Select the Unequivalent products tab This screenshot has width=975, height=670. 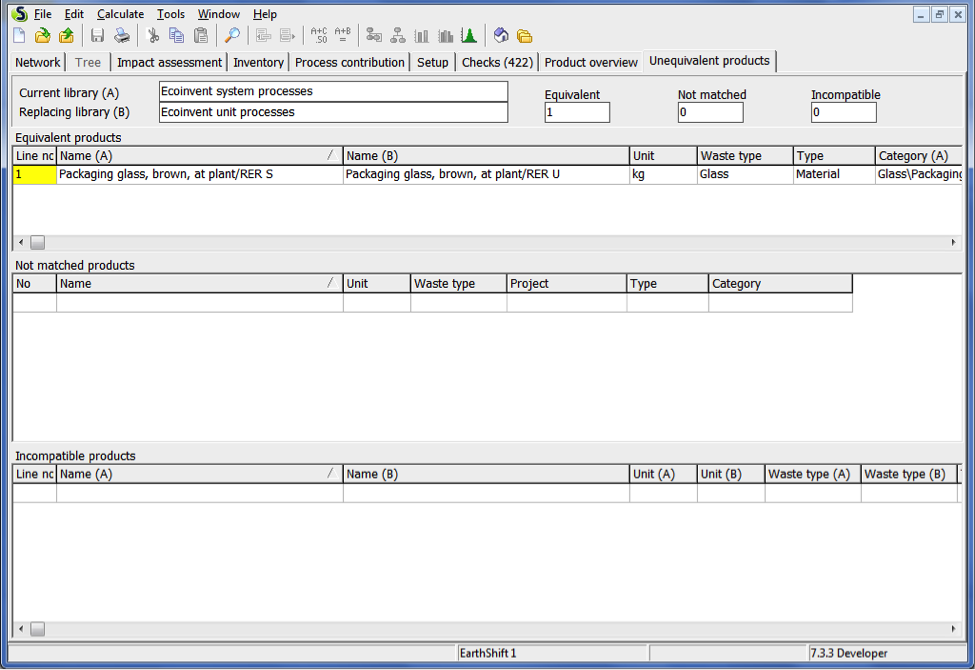click(709, 61)
